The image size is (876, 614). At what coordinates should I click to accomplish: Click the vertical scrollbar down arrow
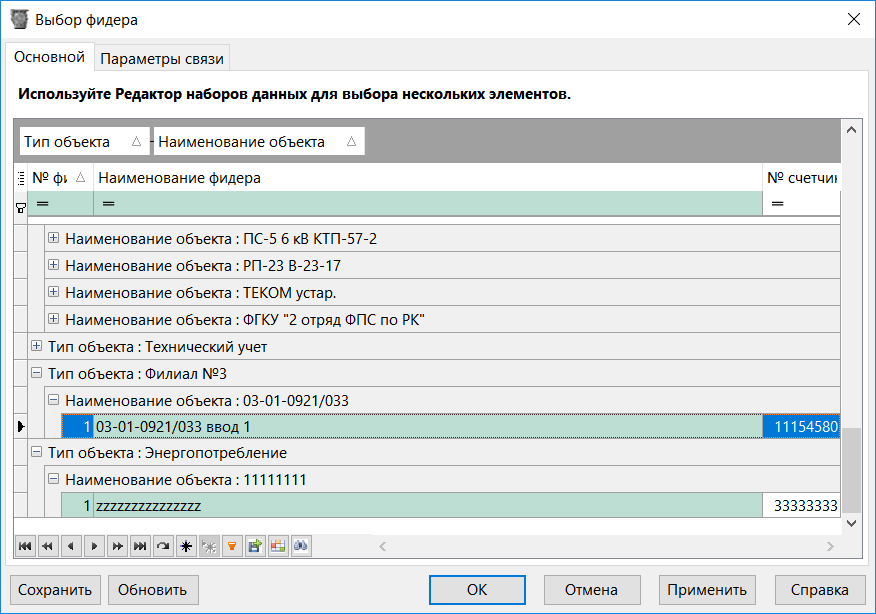tap(851, 523)
